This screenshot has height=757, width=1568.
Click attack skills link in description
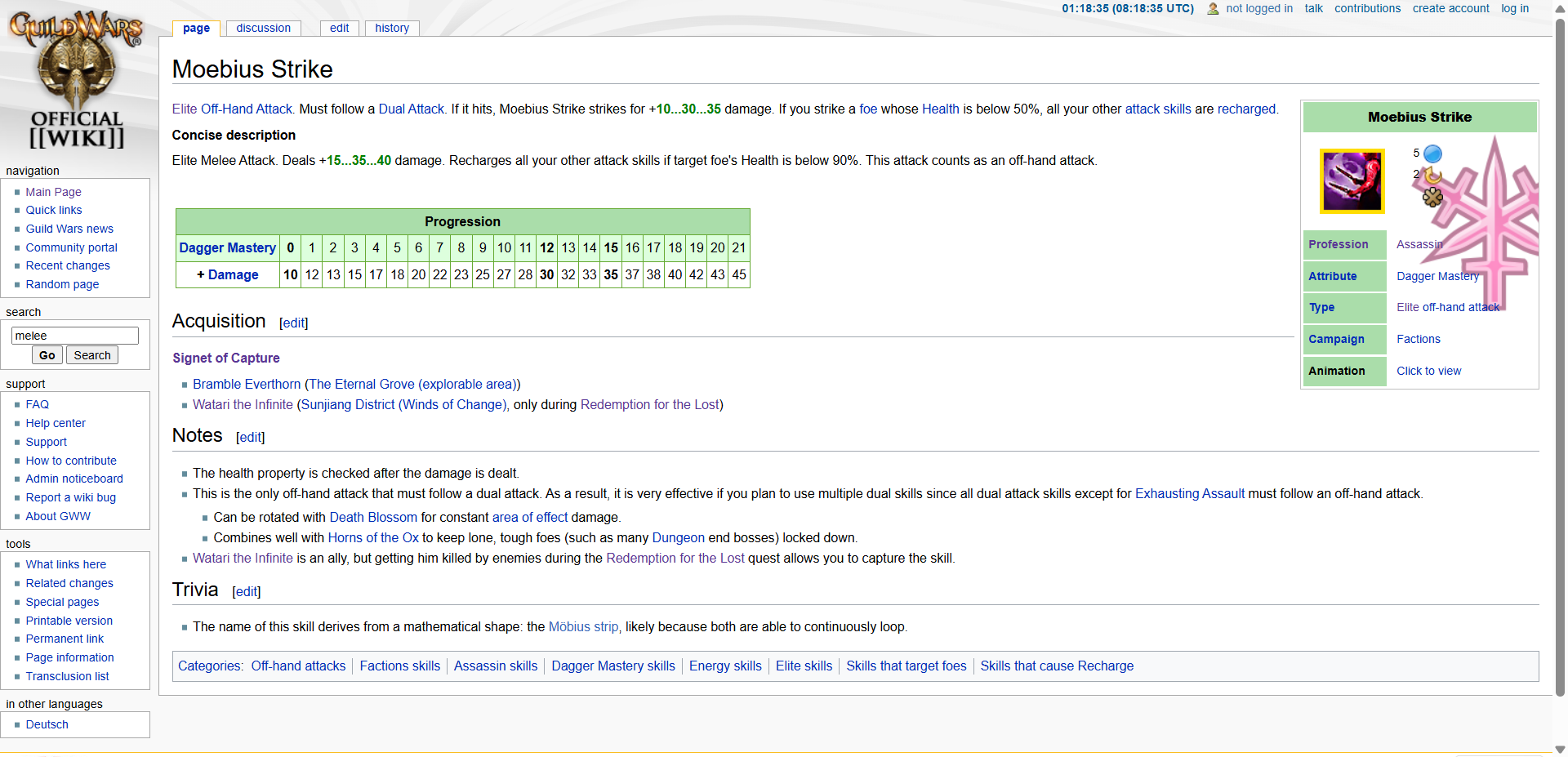pos(1158,109)
